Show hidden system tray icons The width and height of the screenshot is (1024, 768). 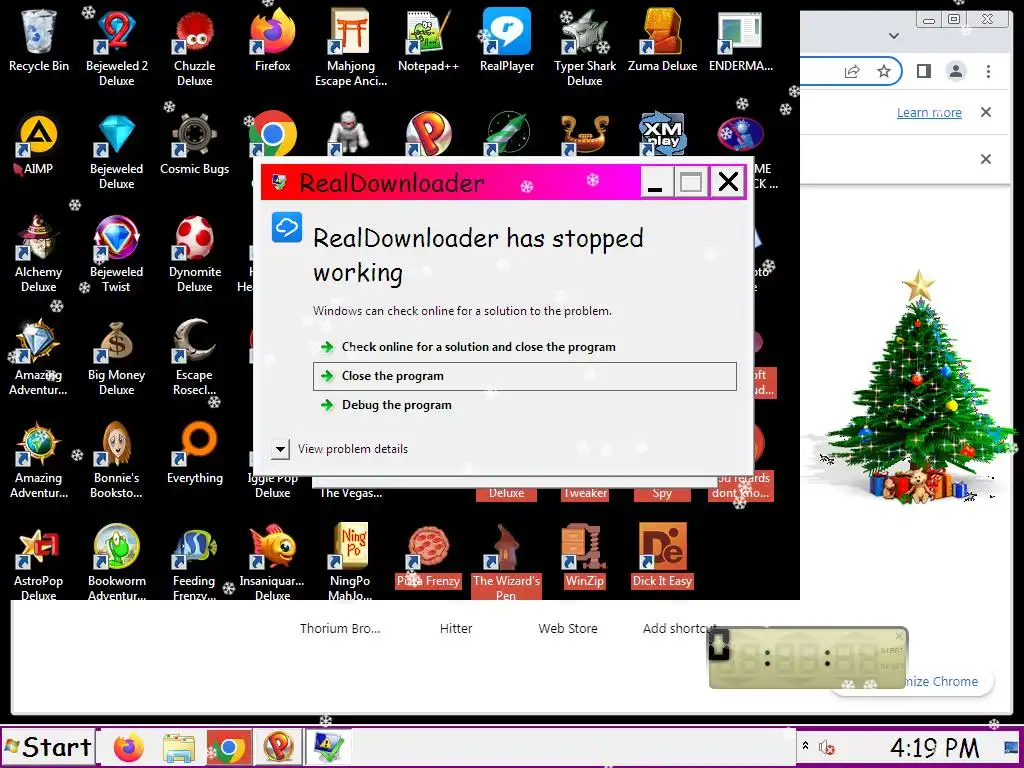(x=805, y=746)
